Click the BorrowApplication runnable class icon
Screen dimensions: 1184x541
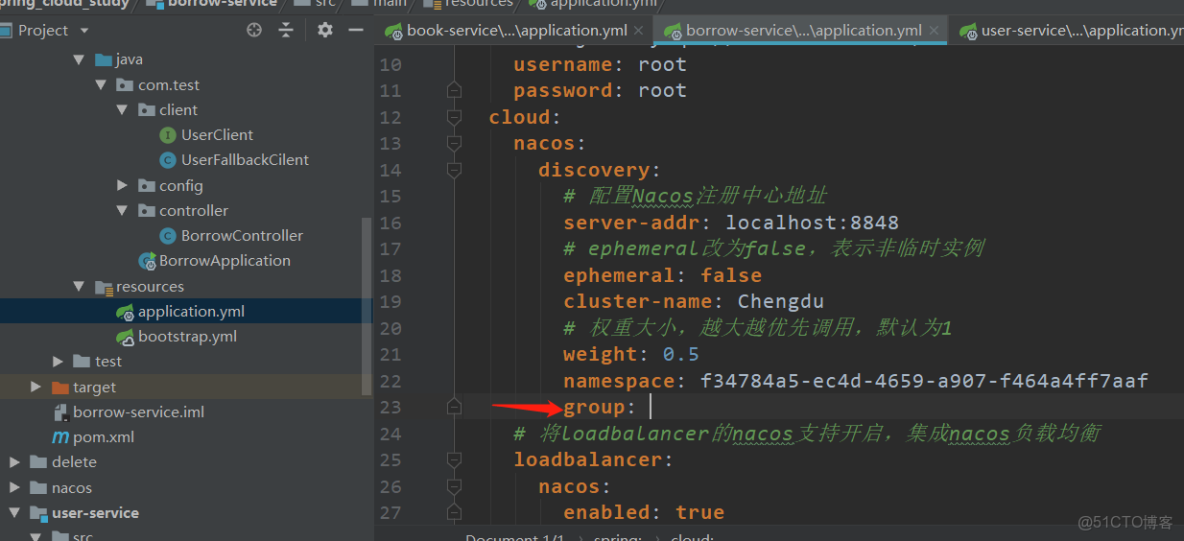click(x=146, y=261)
